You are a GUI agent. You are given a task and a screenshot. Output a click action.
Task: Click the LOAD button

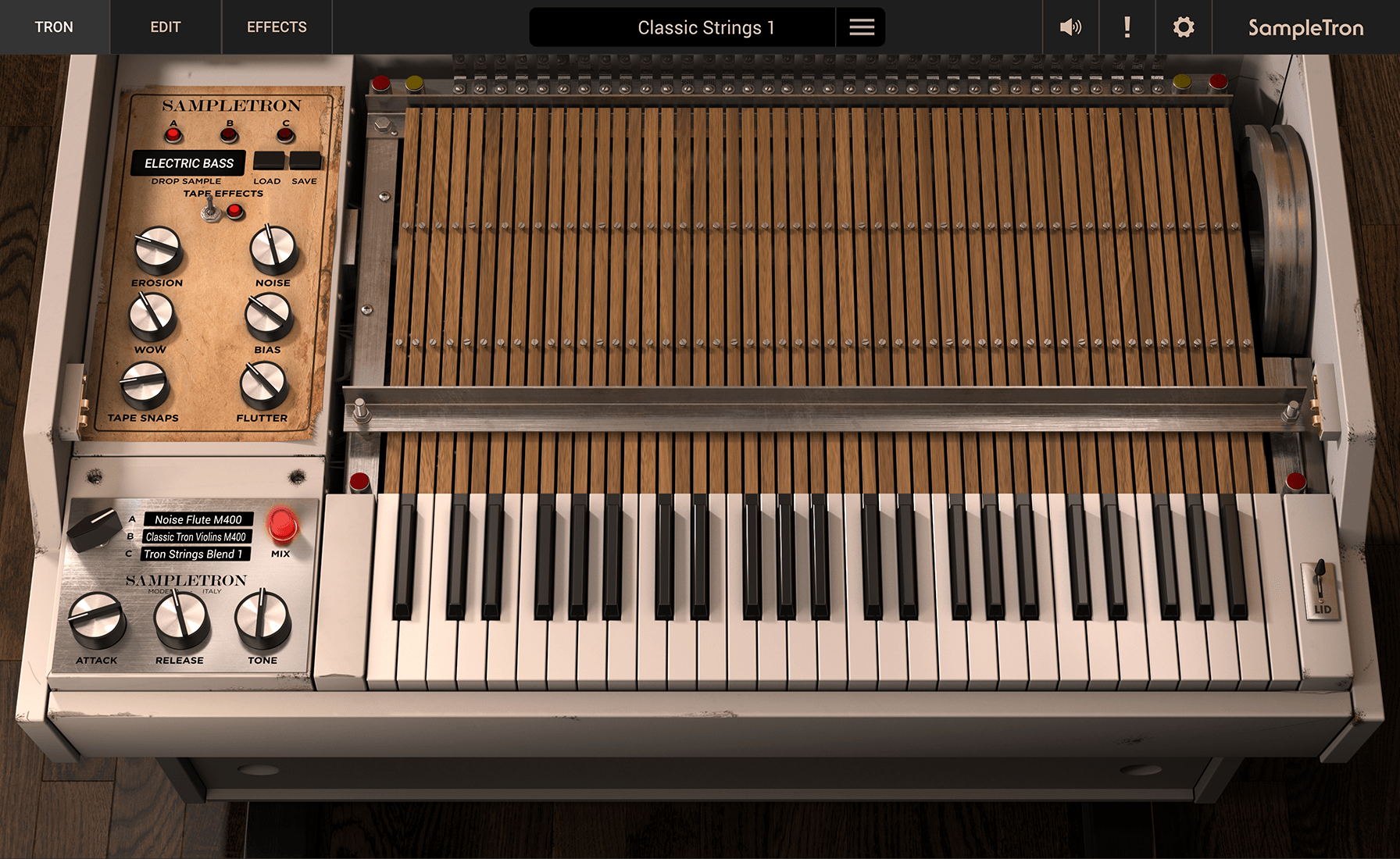(268, 161)
